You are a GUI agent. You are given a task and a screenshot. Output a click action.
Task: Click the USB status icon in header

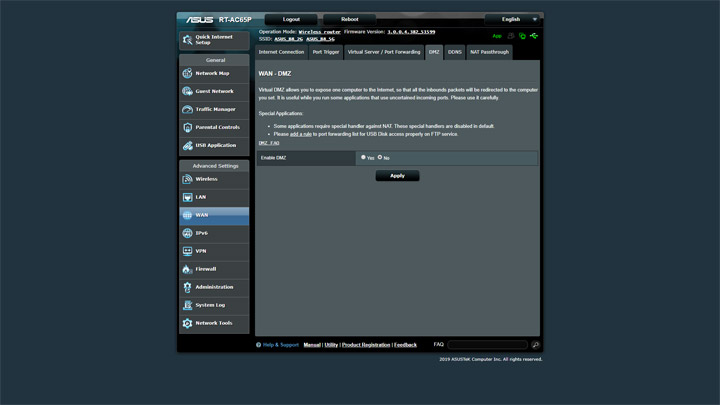(x=534, y=36)
